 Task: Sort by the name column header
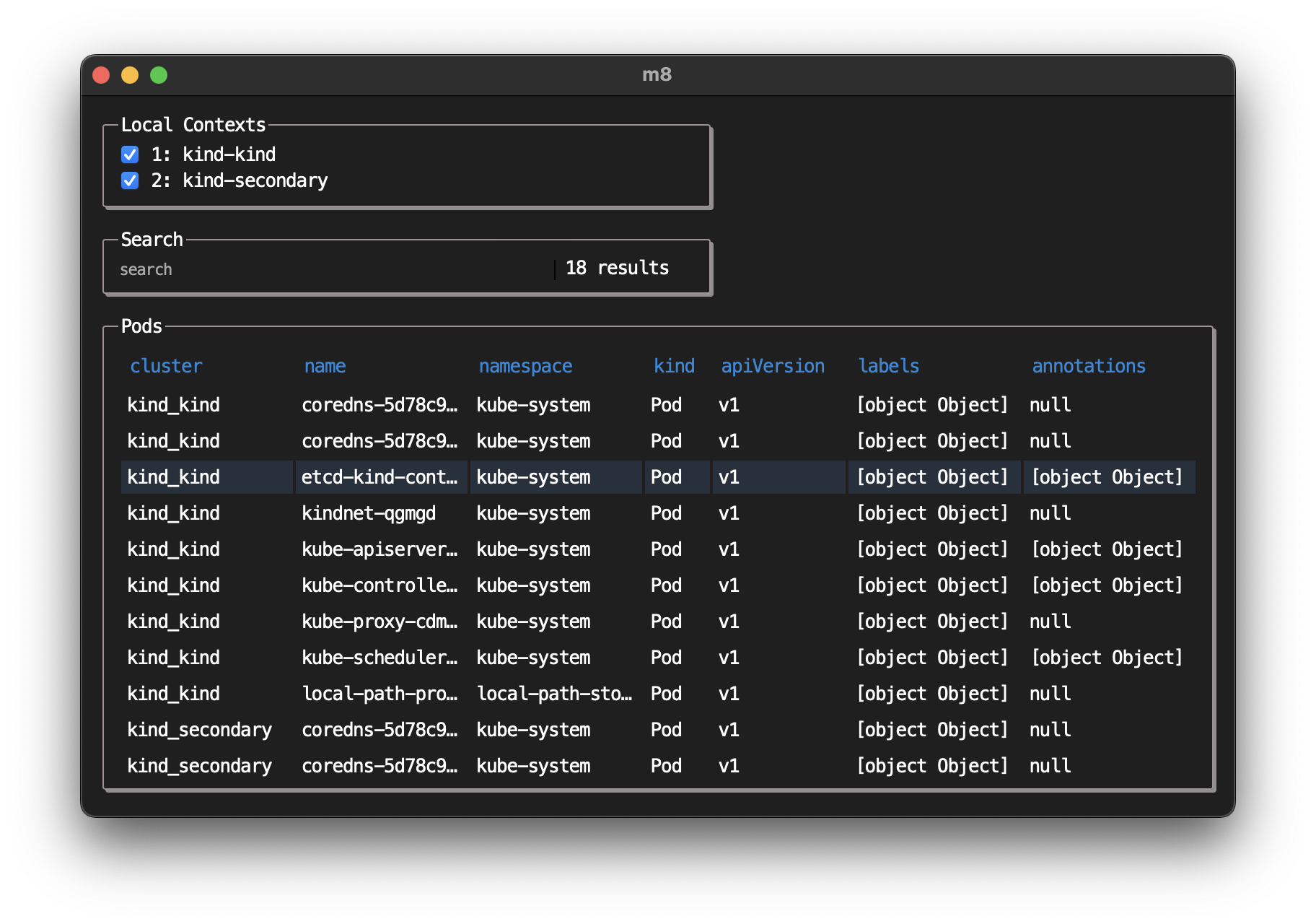325,366
